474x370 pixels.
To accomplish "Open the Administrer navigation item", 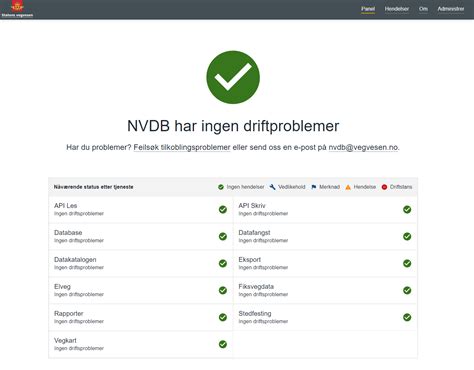I will [x=451, y=9].
